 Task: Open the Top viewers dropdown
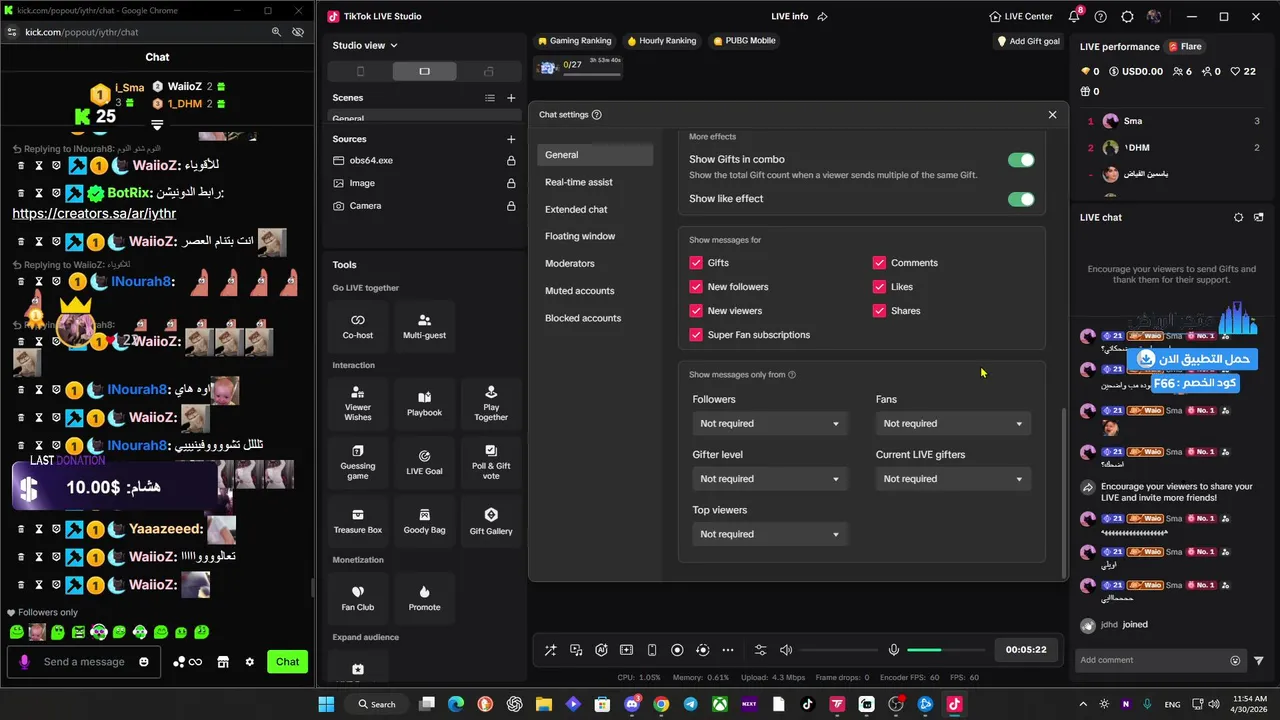click(x=769, y=534)
